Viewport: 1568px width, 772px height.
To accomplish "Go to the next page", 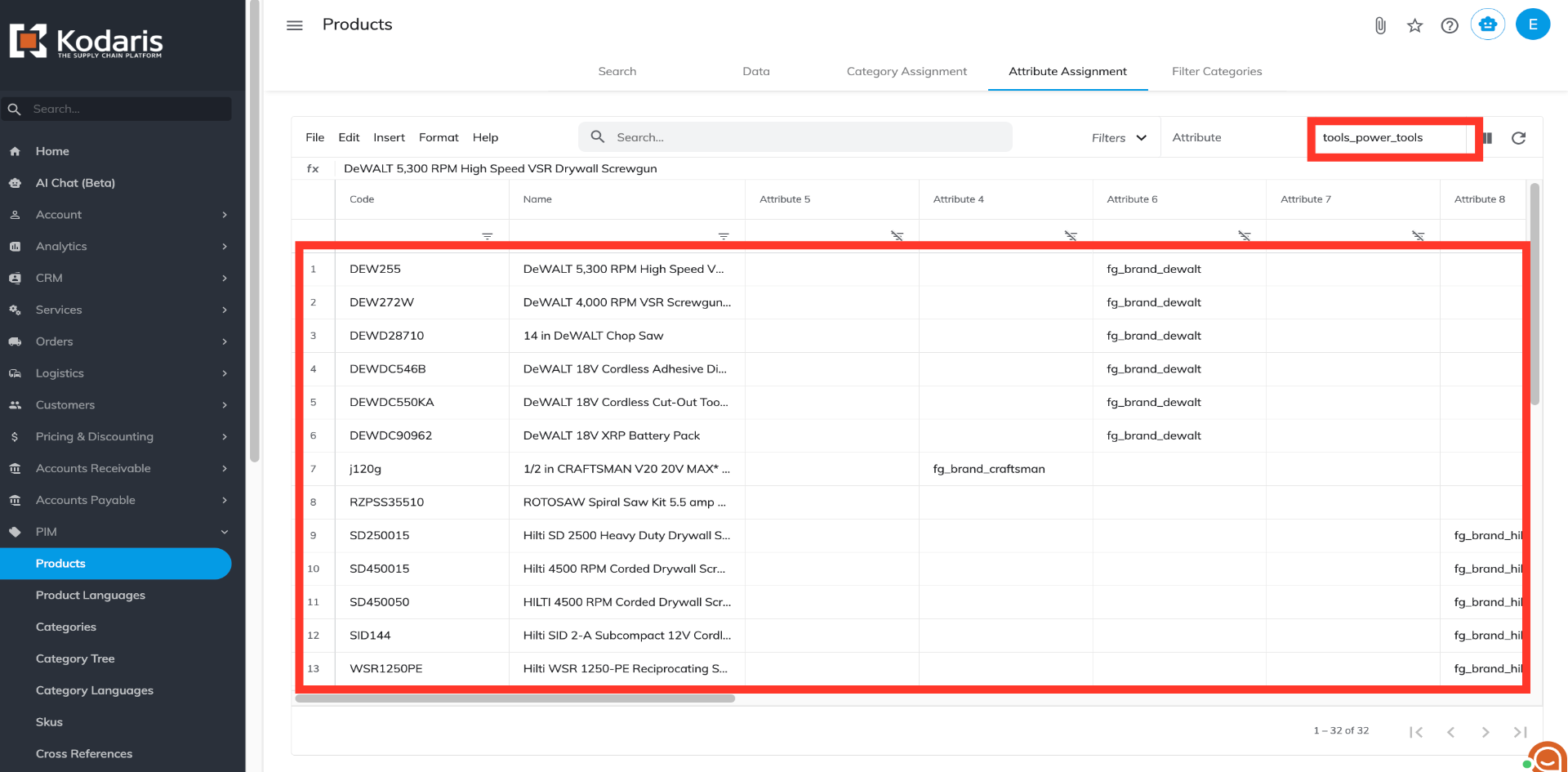I will (1486, 732).
